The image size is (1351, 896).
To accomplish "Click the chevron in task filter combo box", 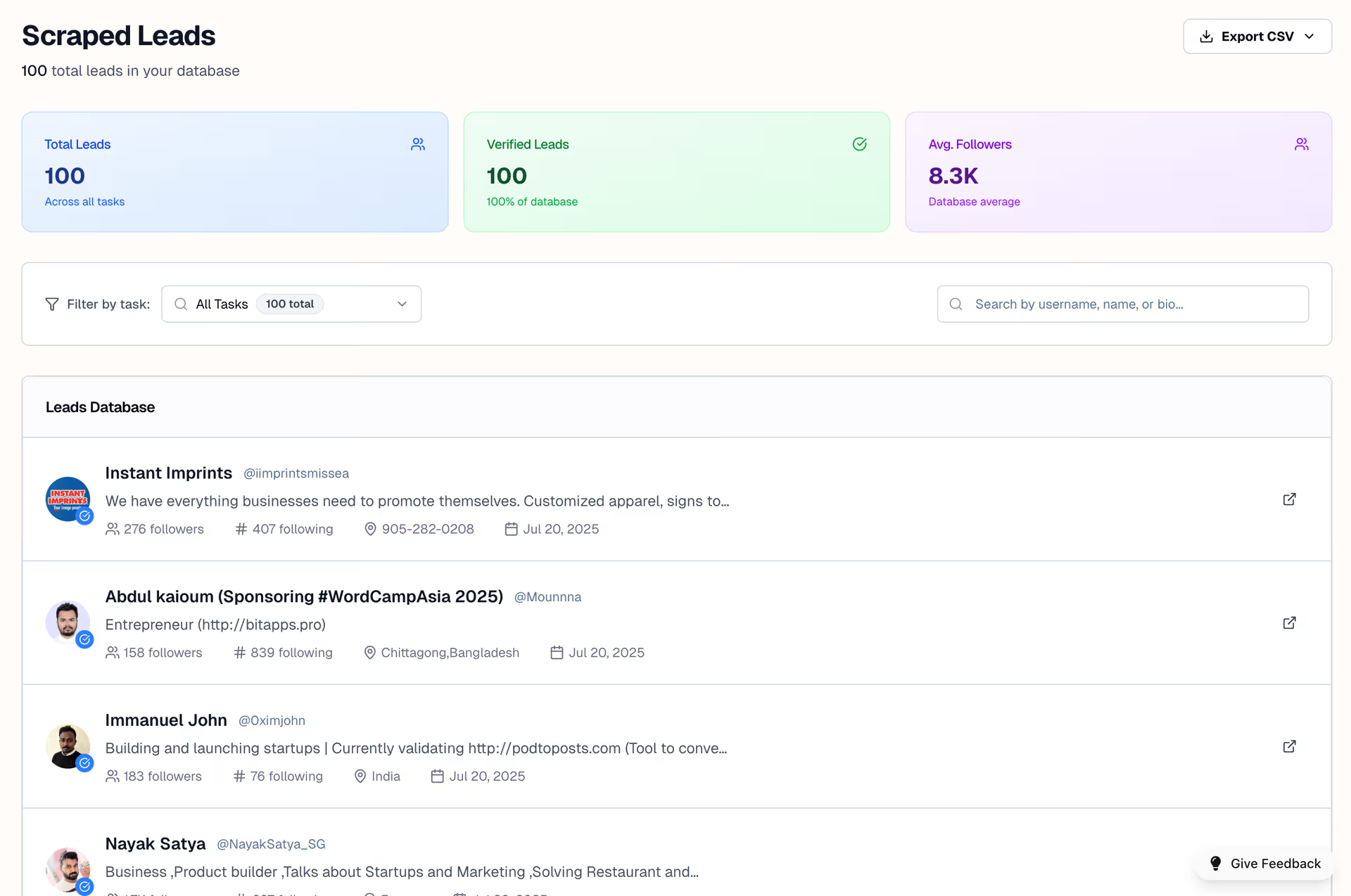I will pos(402,304).
